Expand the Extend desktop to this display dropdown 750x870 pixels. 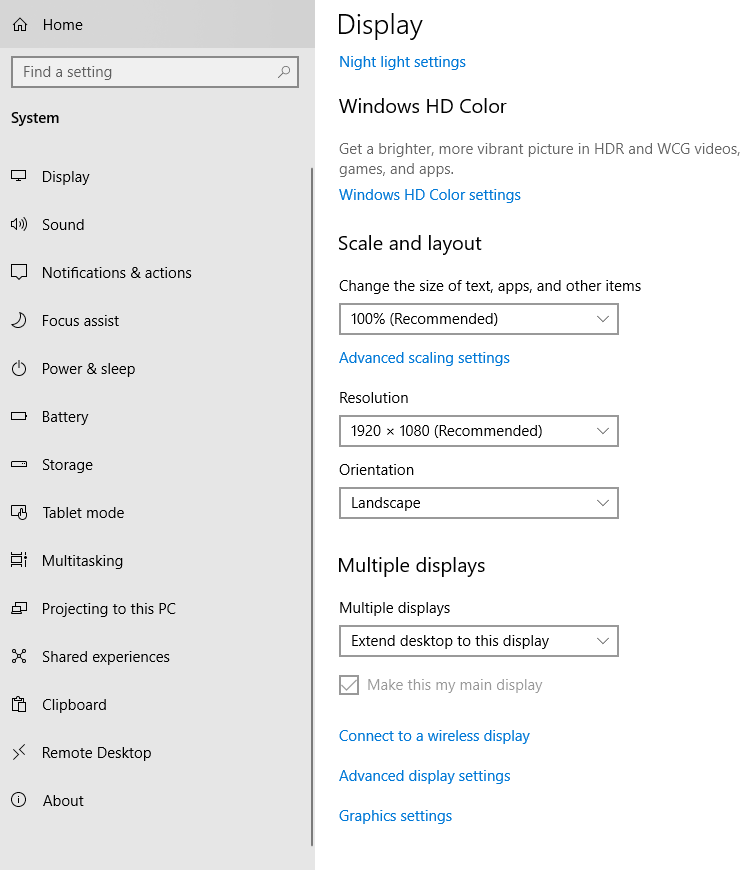tap(479, 641)
